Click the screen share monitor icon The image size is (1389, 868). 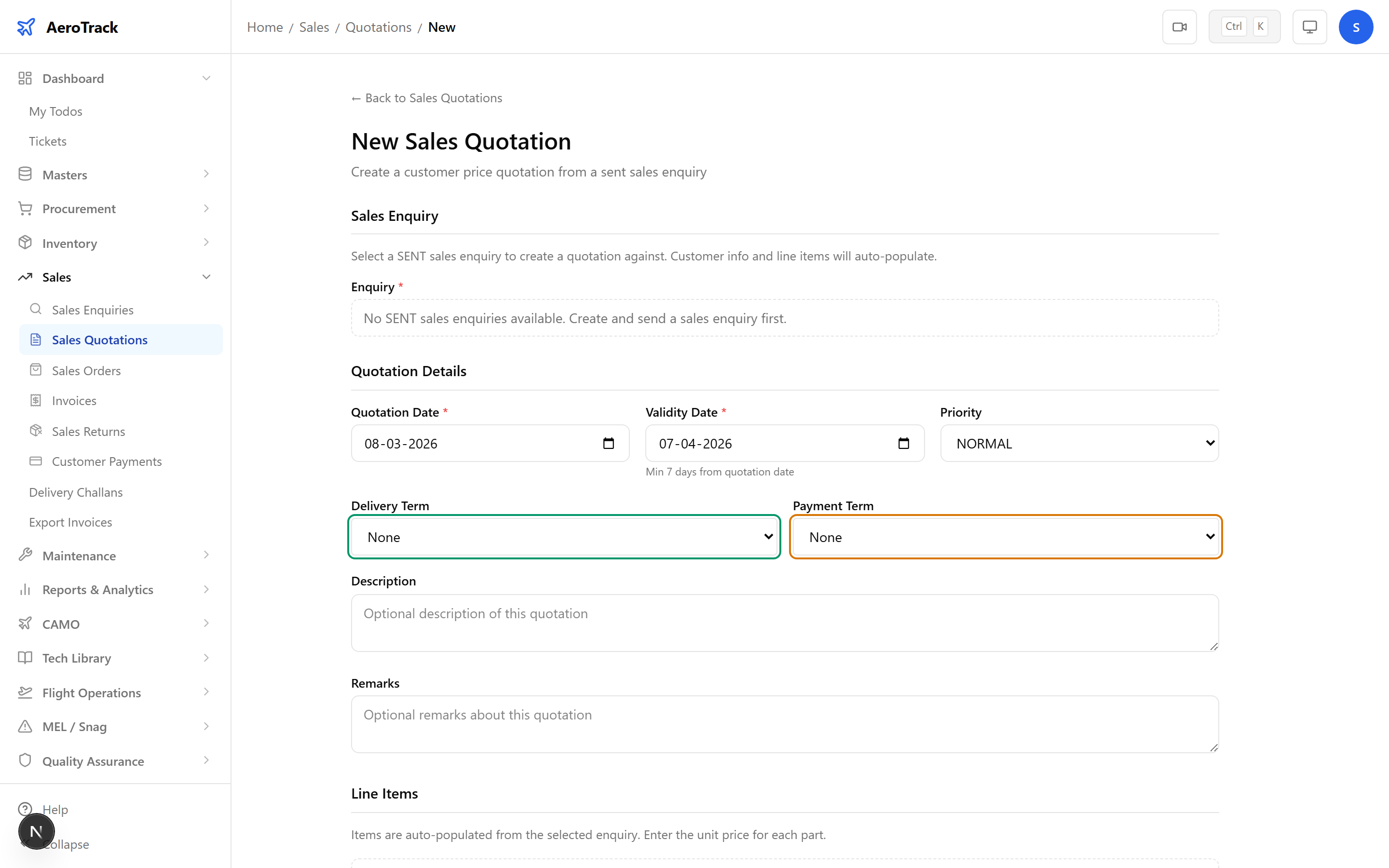(x=1308, y=27)
